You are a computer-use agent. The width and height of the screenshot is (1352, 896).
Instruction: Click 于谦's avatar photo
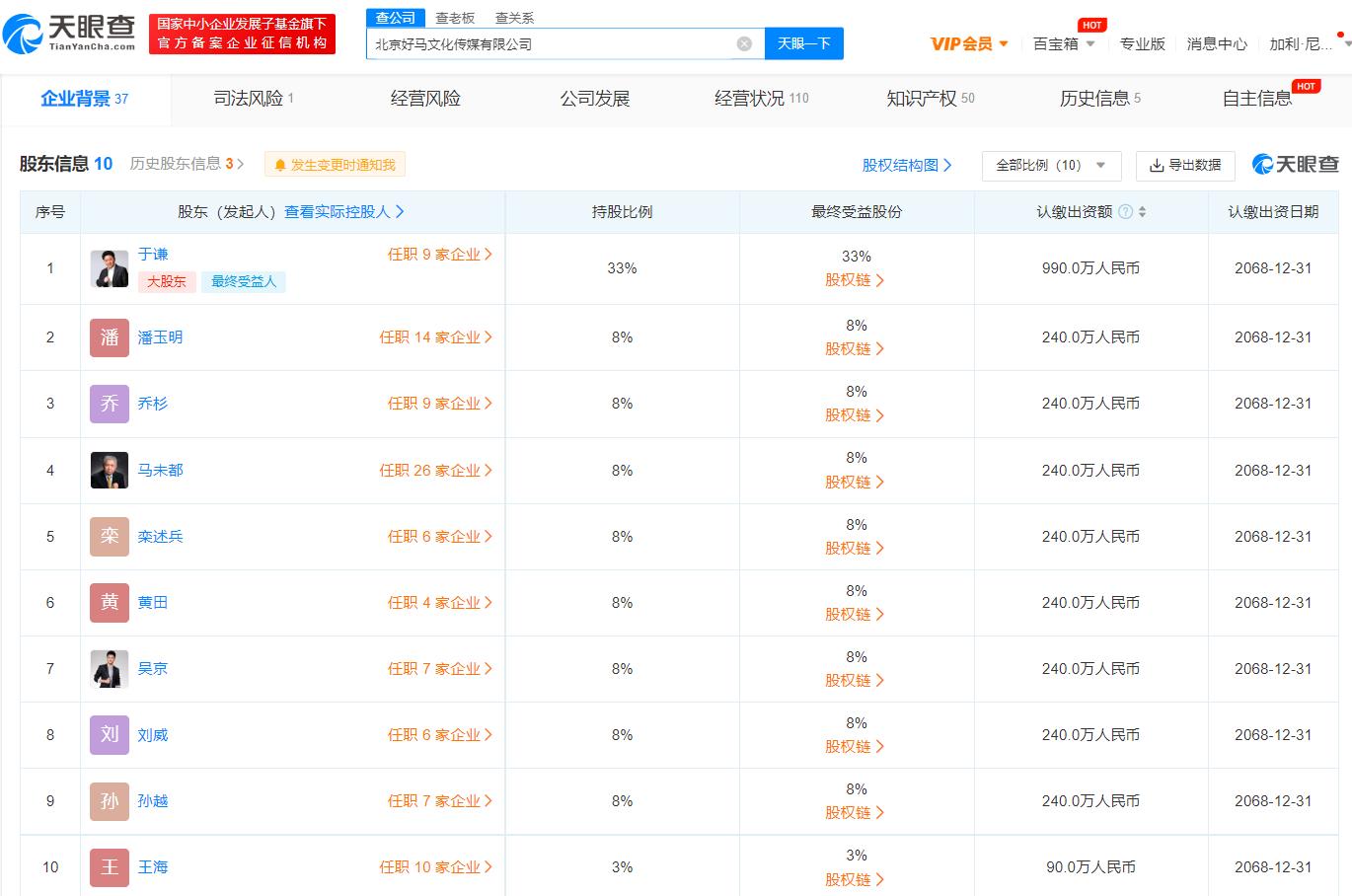click(x=110, y=268)
